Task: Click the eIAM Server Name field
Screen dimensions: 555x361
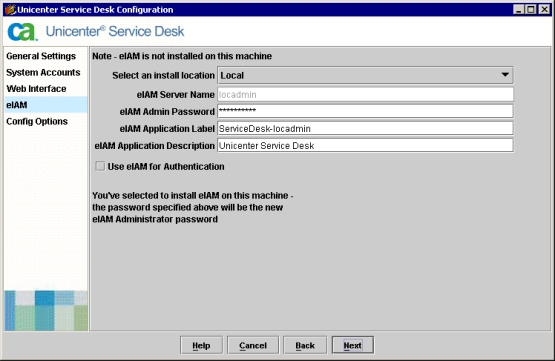Action: (x=365, y=94)
